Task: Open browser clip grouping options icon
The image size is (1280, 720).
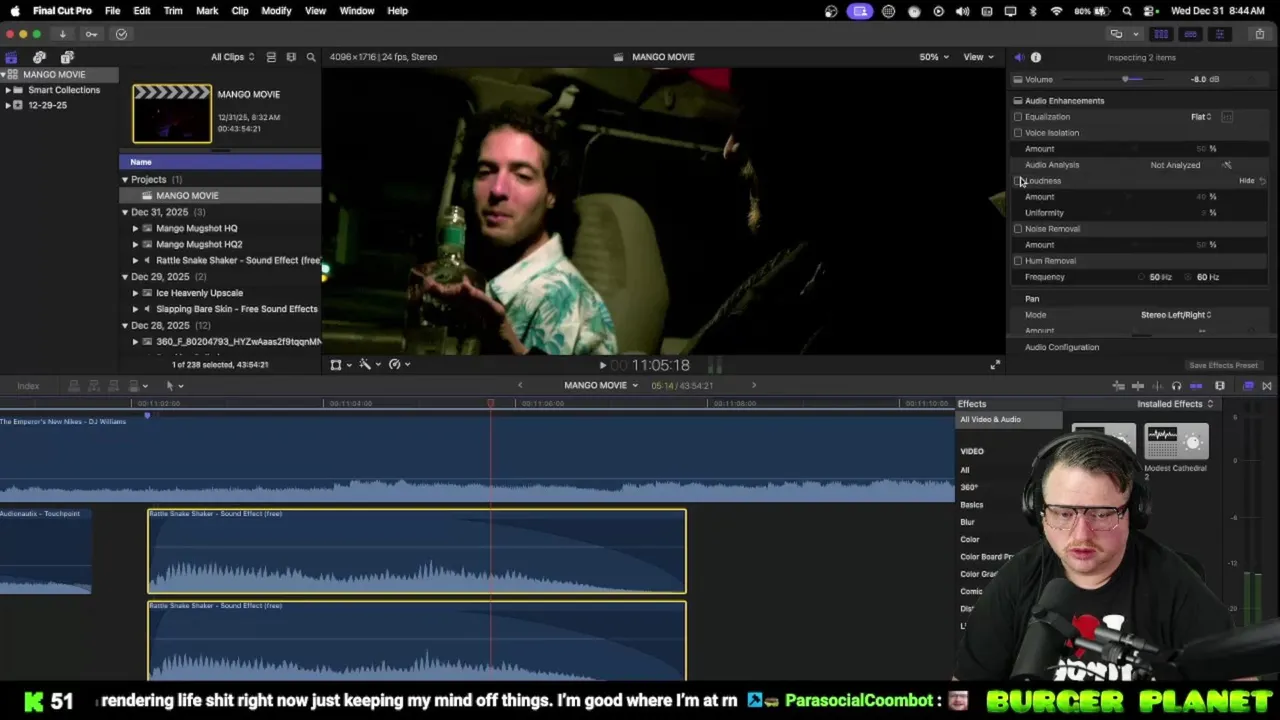Action: pos(291,57)
